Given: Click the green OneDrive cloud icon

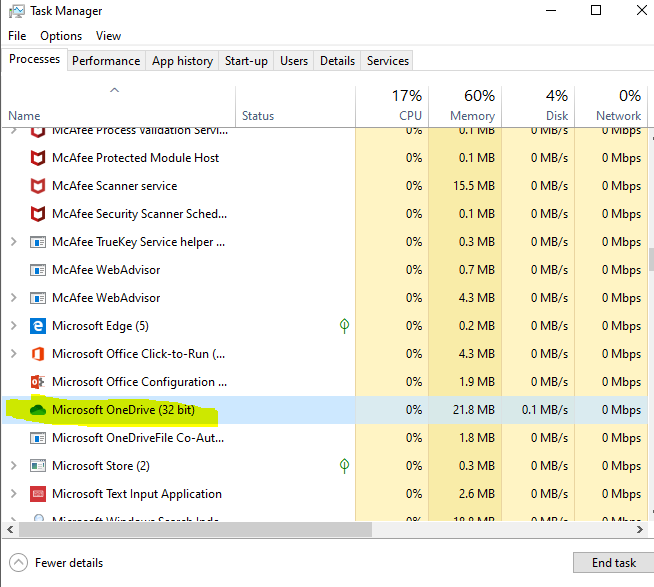Looking at the screenshot, I should pyautogui.click(x=38, y=410).
